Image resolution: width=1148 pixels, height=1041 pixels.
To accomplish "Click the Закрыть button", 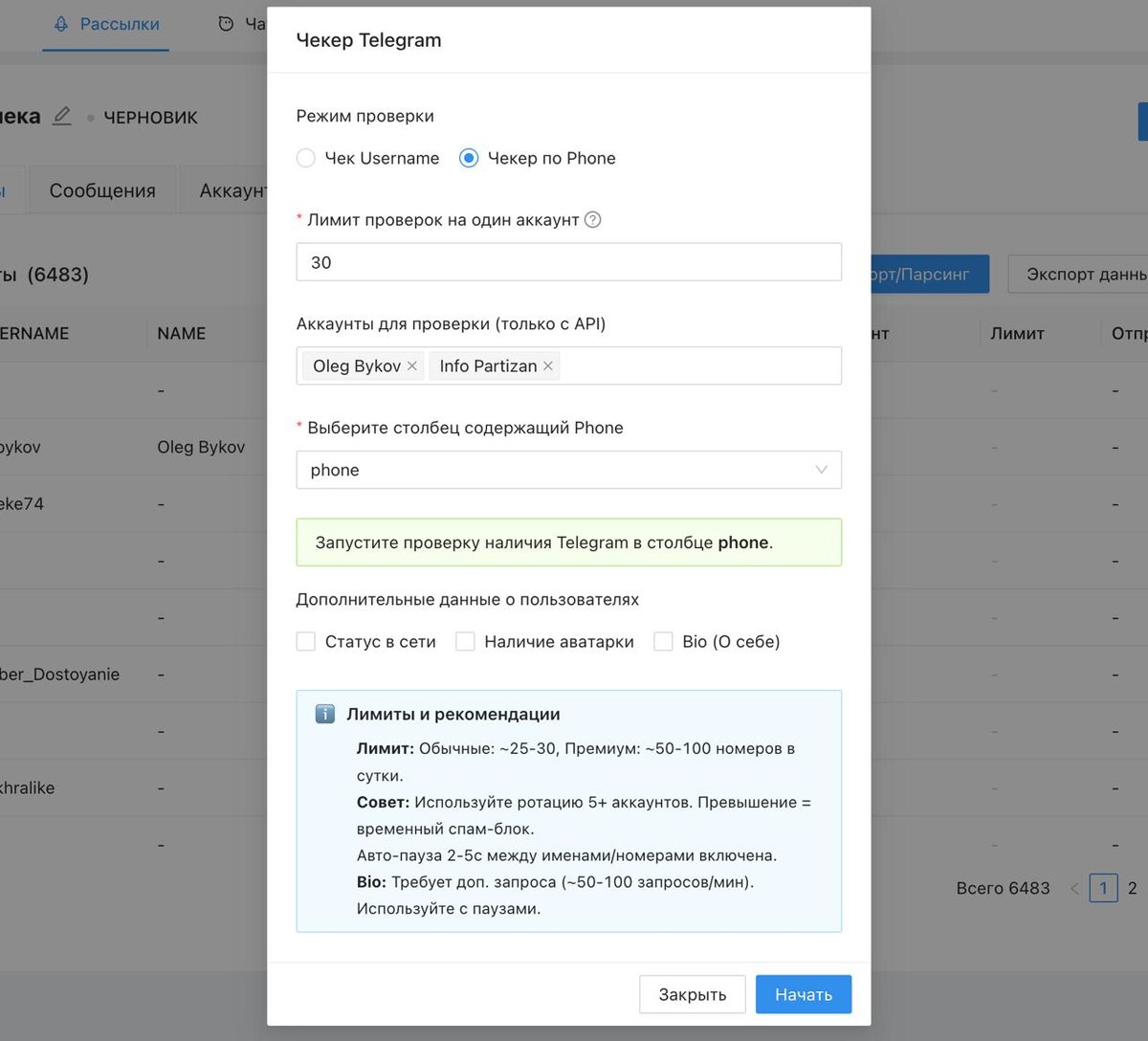I will pos(693,994).
